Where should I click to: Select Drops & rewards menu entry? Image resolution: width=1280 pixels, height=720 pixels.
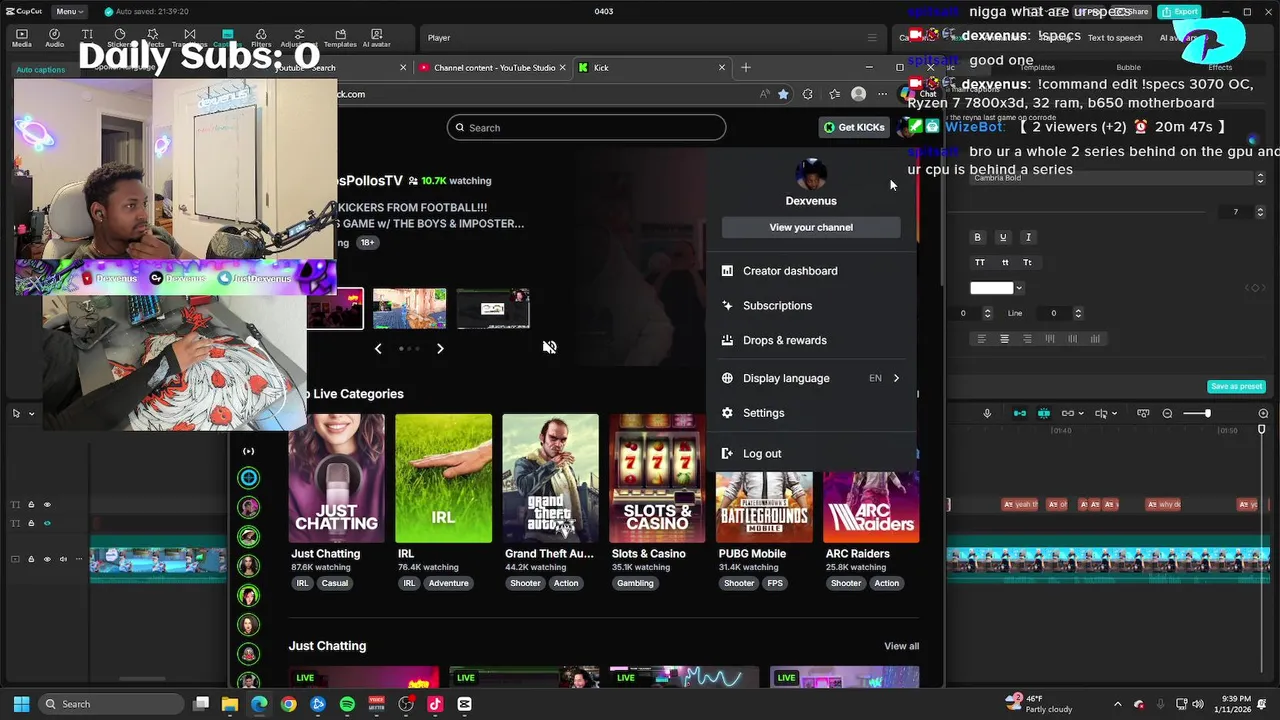[811, 340]
